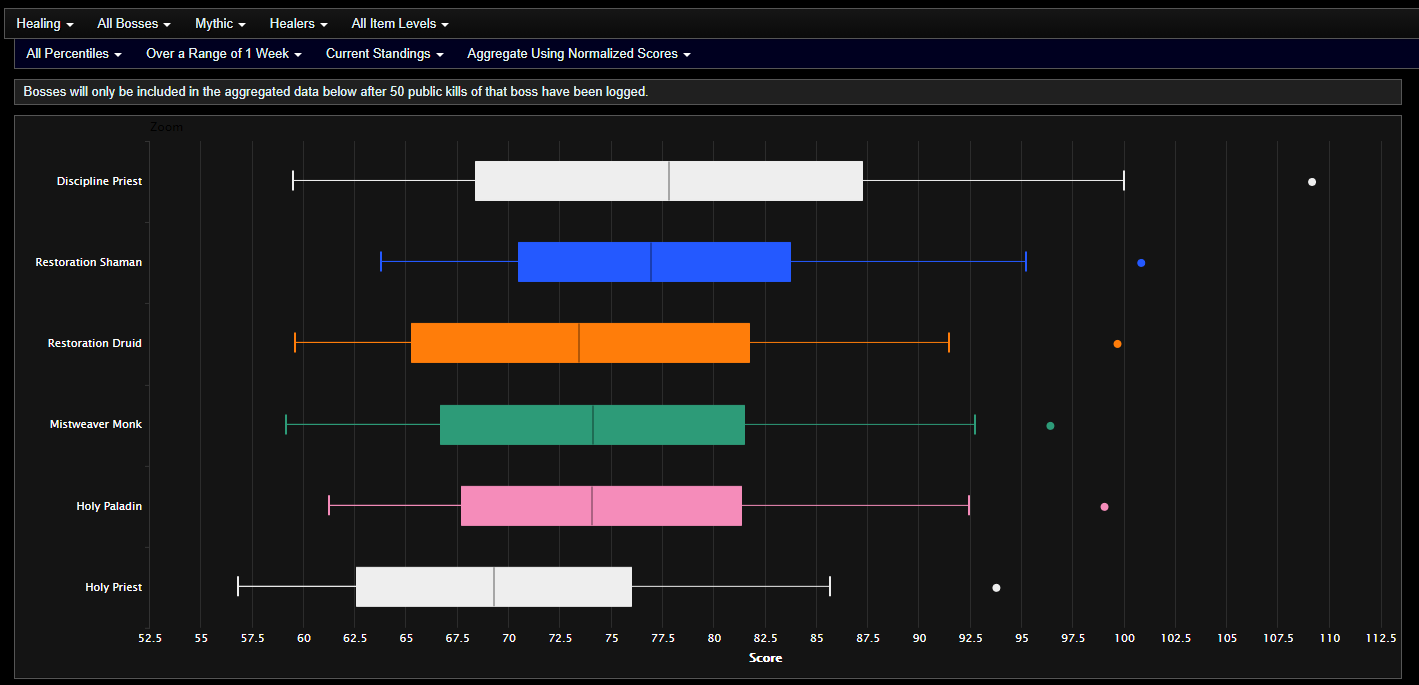The height and width of the screenshot is (685, 1419).
Task: Click the Holy Priest label
Action: (113, 587)
